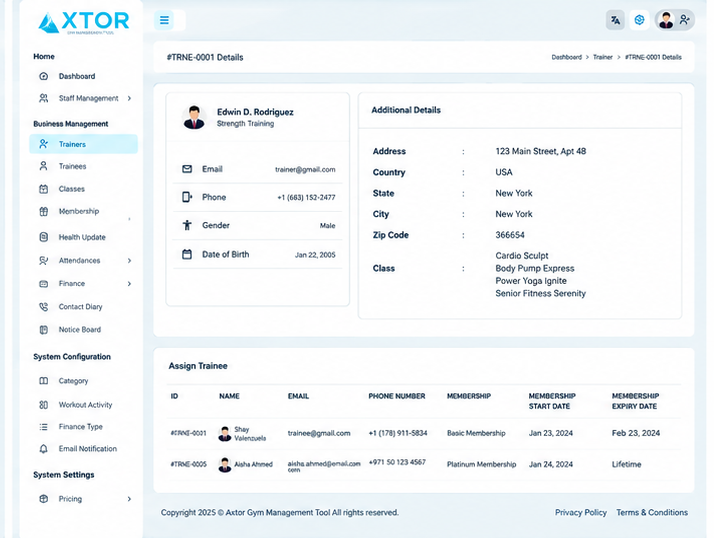
Task: Click the PHONE NUMBER column header
Action: (397, 396)
